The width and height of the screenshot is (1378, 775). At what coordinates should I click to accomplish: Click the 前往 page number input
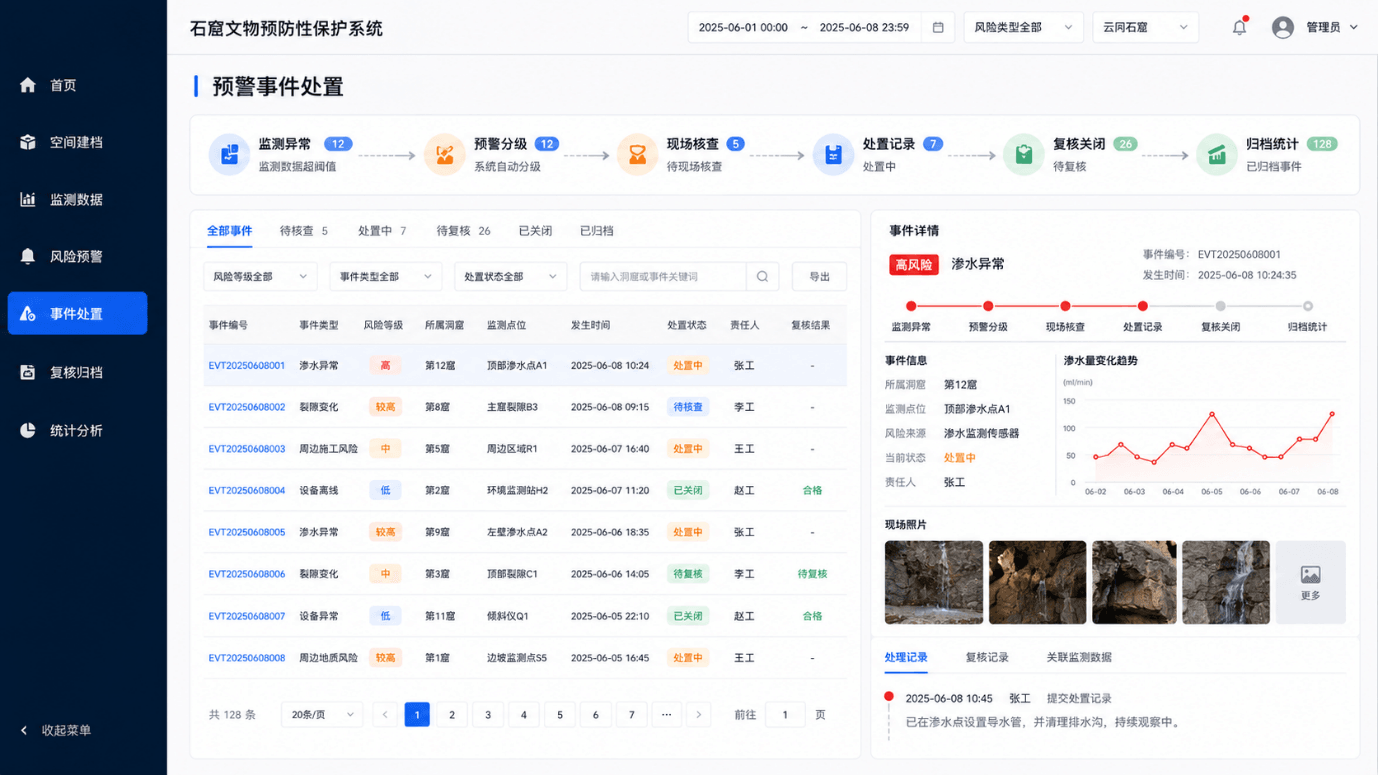[785, 714]
